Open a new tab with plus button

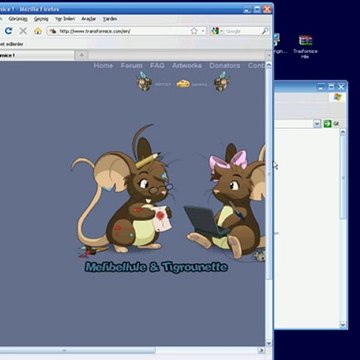point(82,55)
